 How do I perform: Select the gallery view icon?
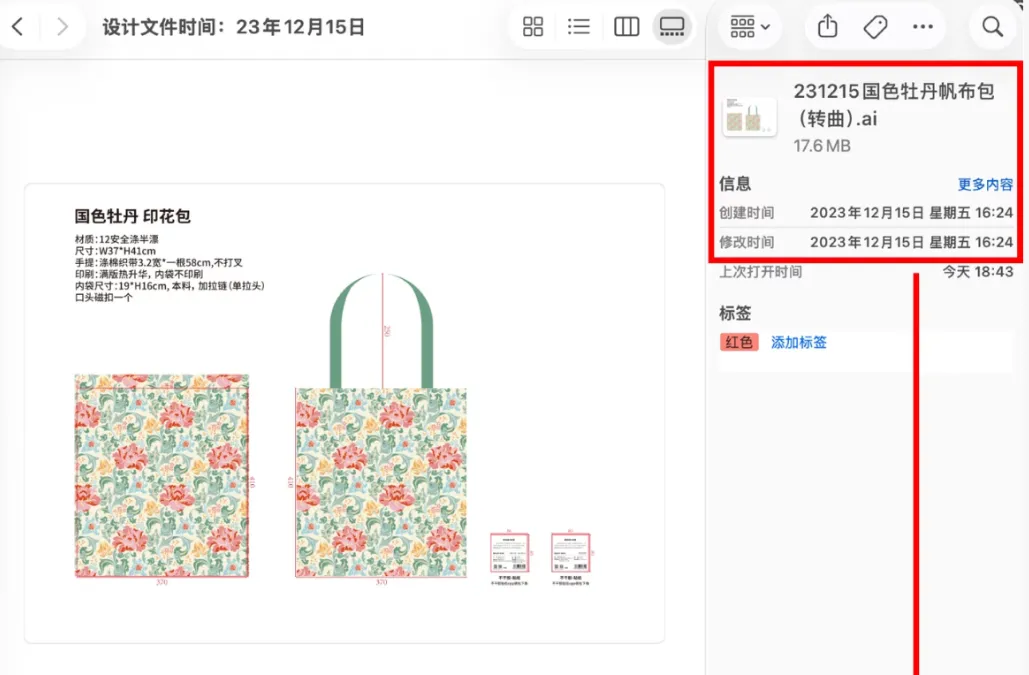tap(672, 27)
